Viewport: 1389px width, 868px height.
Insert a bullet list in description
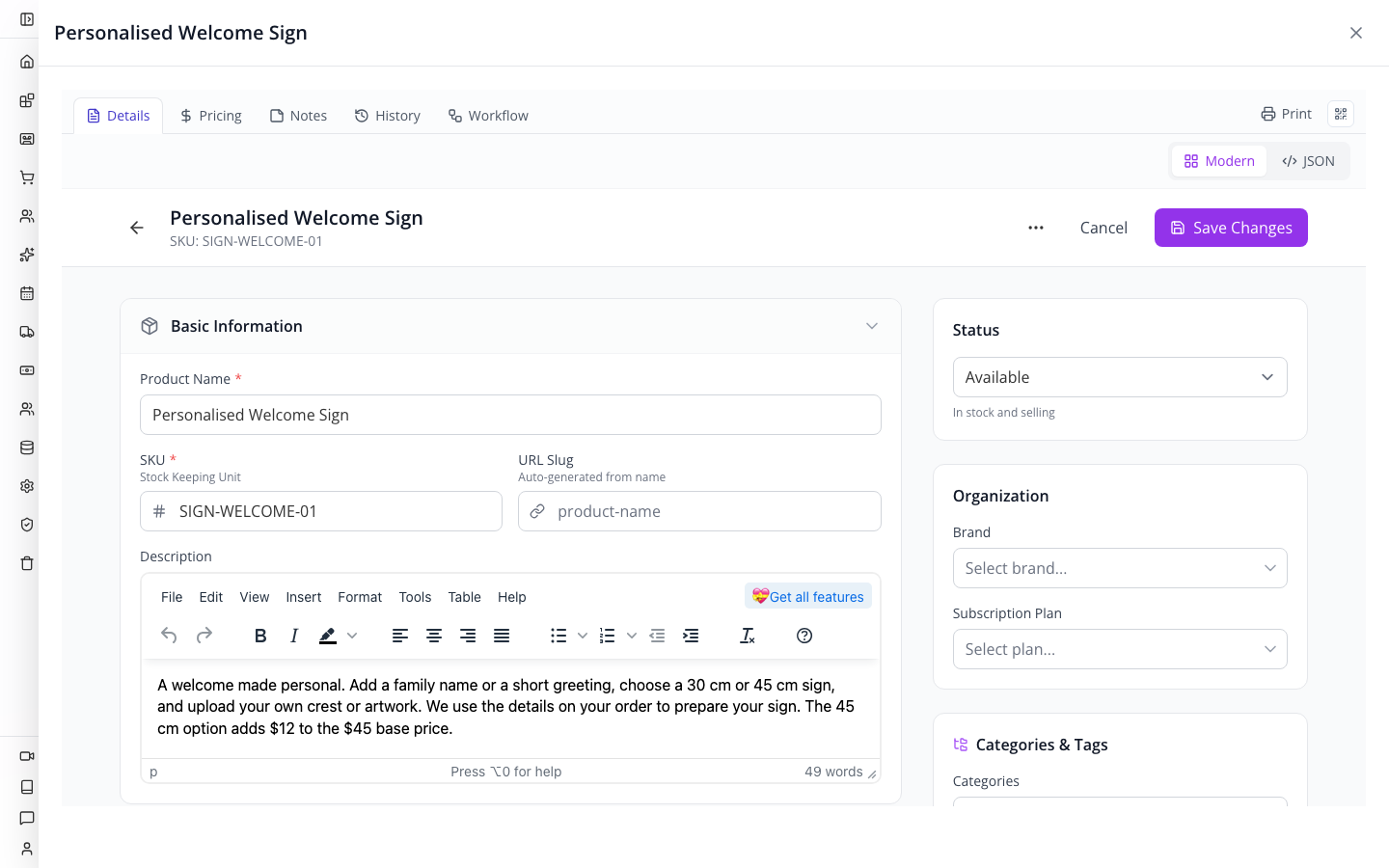click(558, 636)
